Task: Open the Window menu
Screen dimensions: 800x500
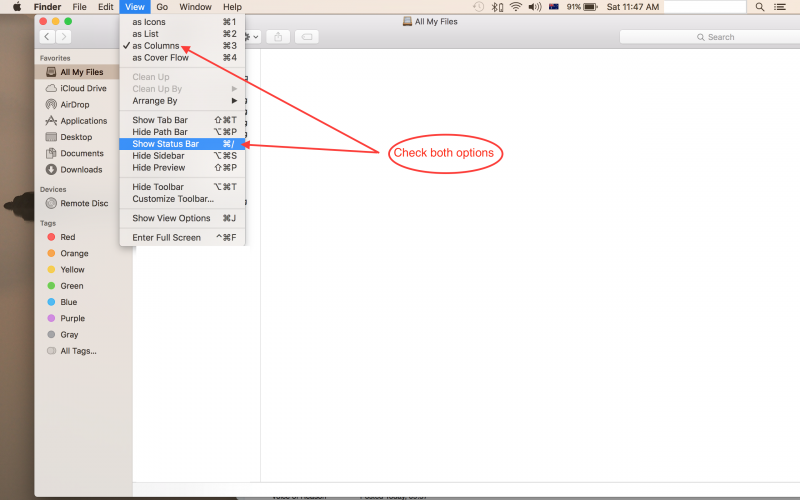Action: click(195, 7)
